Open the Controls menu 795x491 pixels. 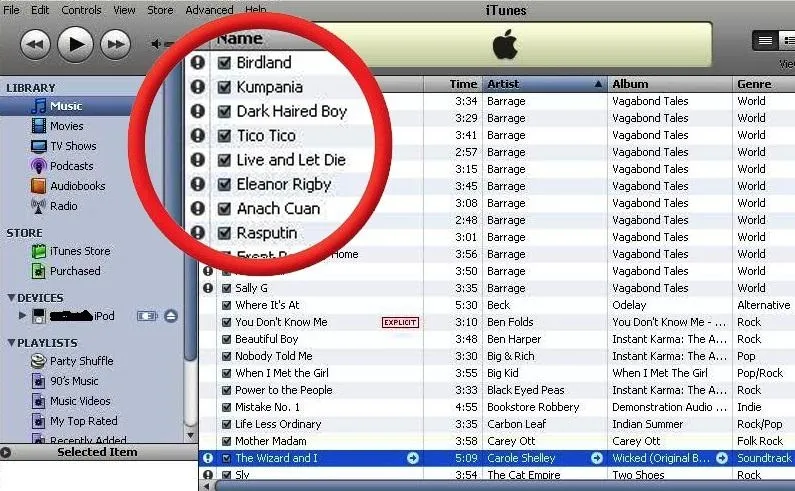click(81, 10)
